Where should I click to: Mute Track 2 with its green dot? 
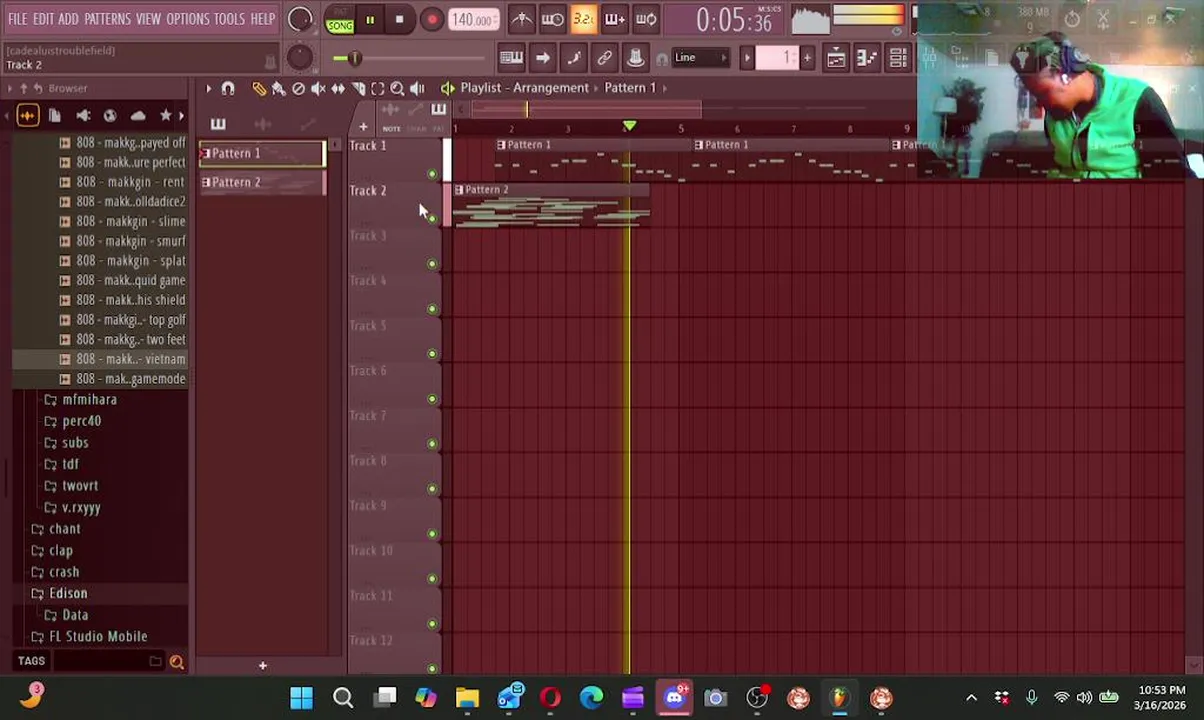pyautogui.click(x=432, y=219)
